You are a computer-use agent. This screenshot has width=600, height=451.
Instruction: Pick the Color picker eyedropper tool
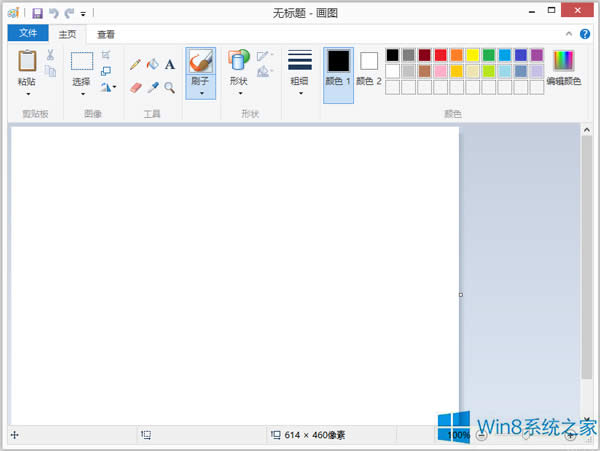tap(152, 88)
